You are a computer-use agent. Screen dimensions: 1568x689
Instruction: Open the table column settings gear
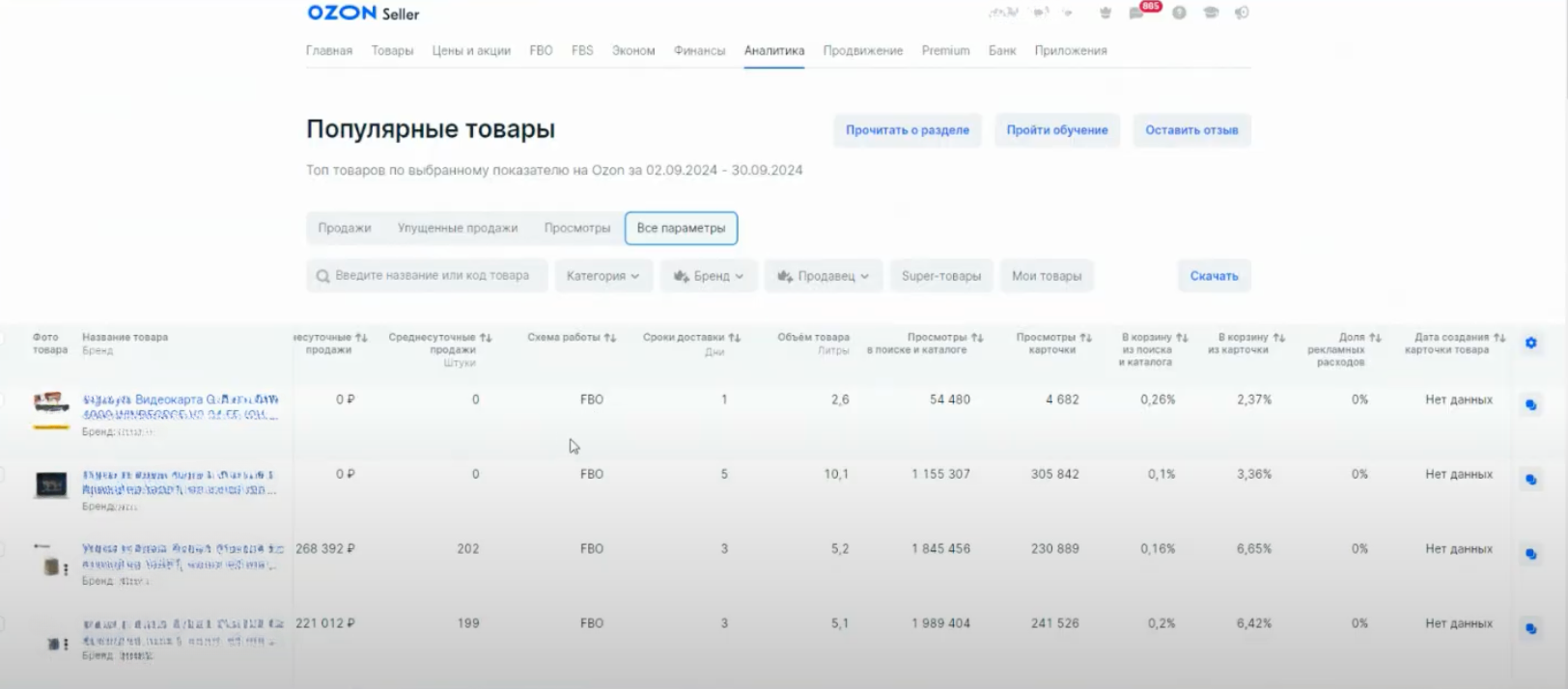[x=1530, y=343]
